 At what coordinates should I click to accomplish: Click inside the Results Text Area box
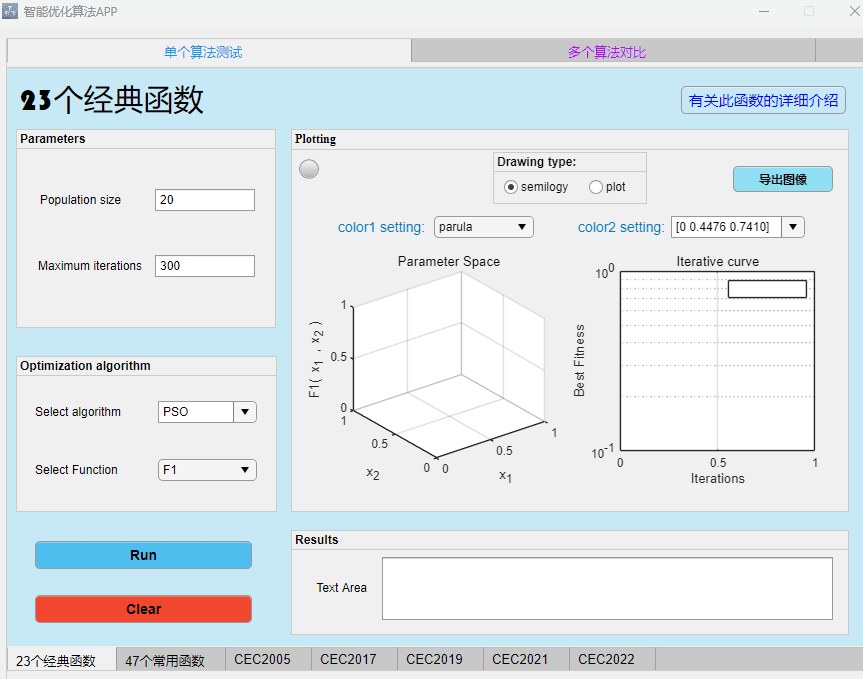607,588
